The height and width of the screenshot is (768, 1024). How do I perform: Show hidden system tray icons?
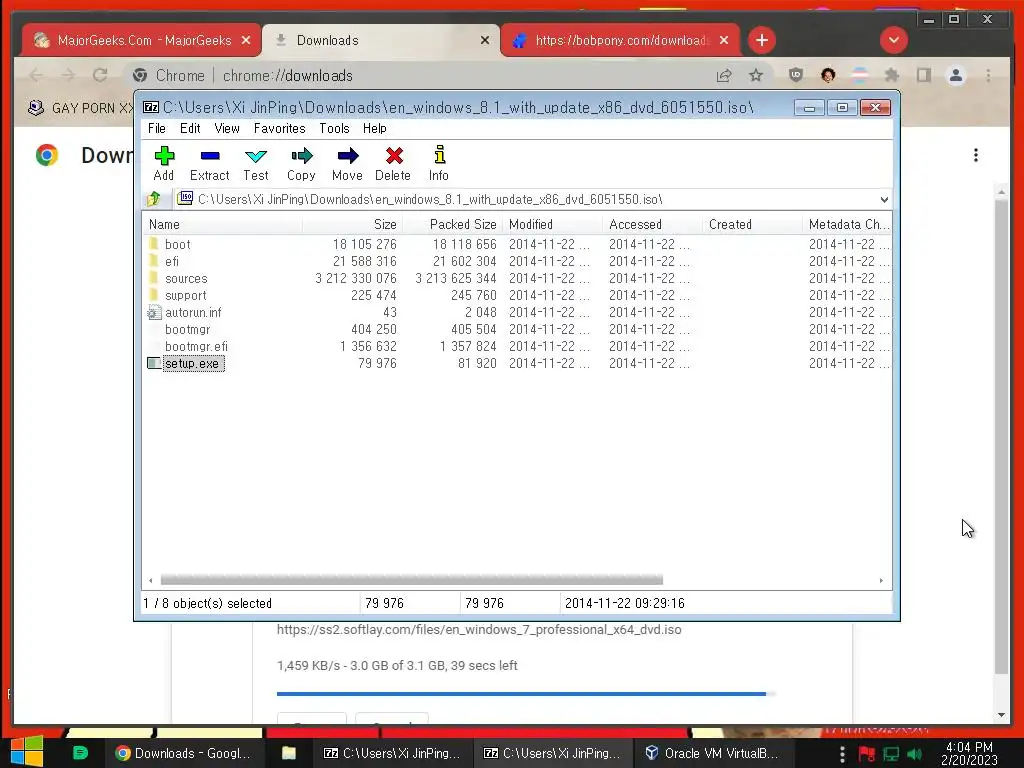click(x=842, y=754)
